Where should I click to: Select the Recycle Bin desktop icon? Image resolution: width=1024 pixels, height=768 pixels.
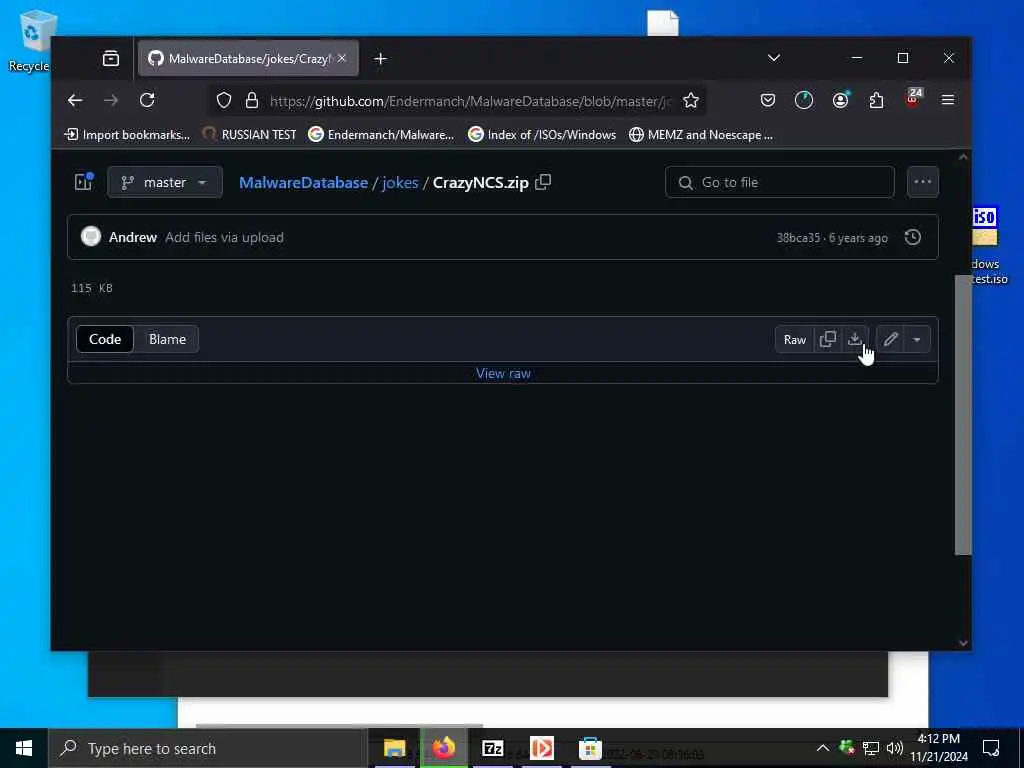[29, 42]
